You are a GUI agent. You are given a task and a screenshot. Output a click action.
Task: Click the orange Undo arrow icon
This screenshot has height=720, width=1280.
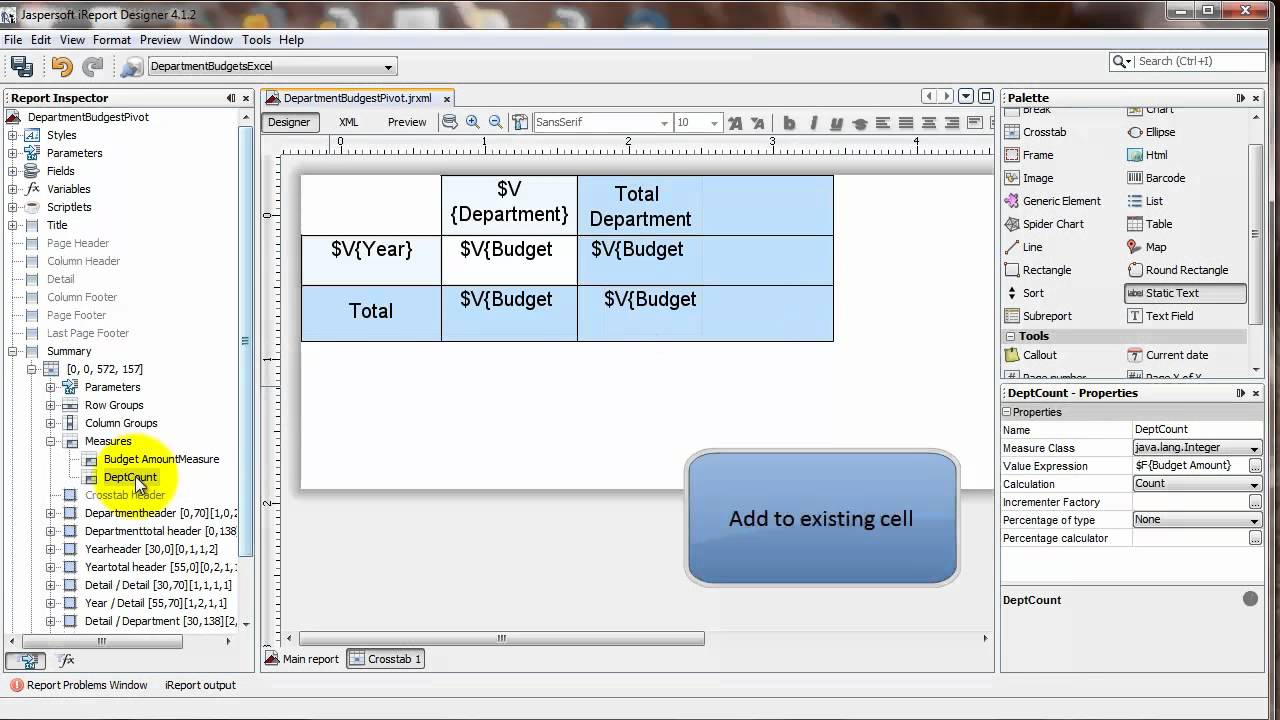click(x=62, y=66)
